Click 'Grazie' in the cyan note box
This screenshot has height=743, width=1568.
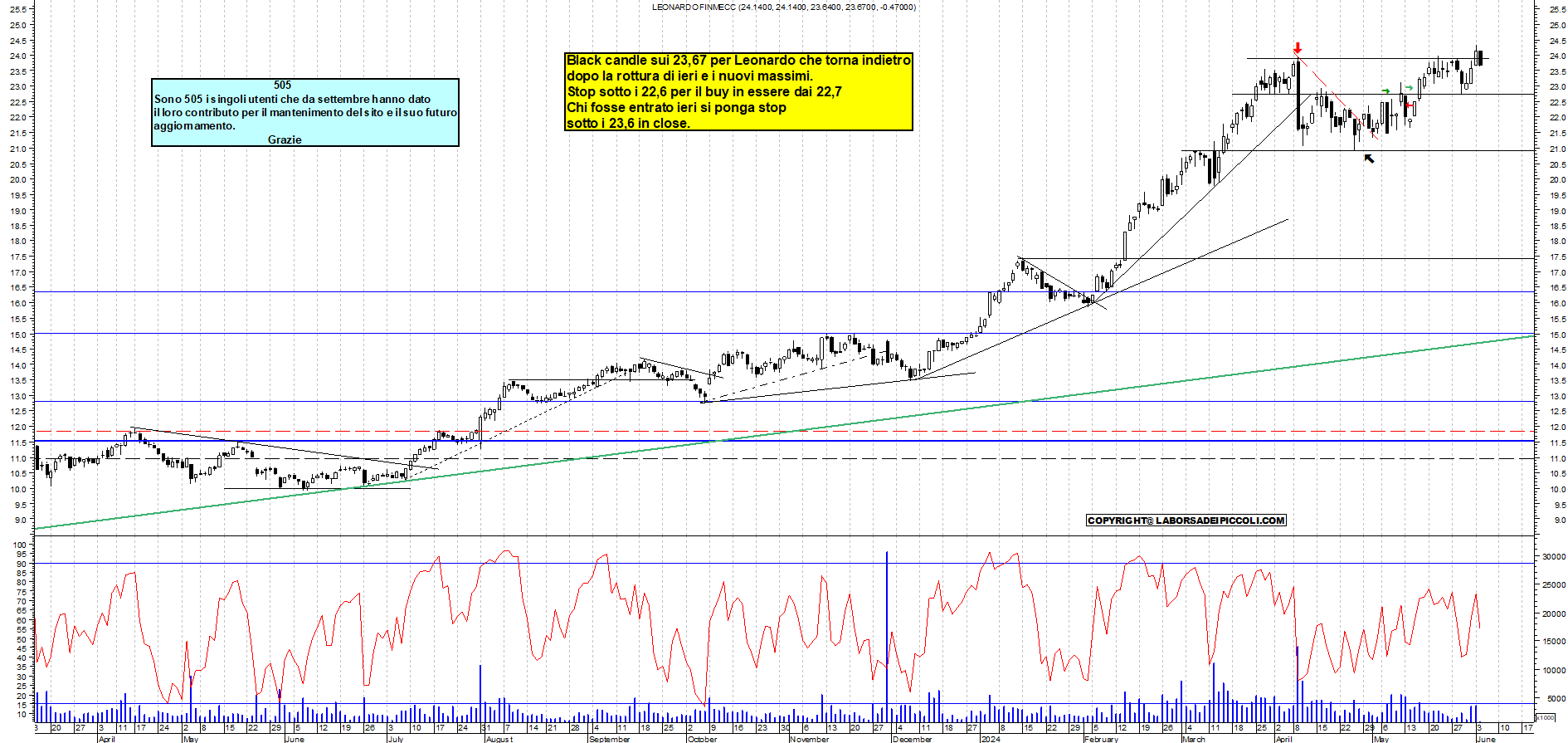pos(285,139)
